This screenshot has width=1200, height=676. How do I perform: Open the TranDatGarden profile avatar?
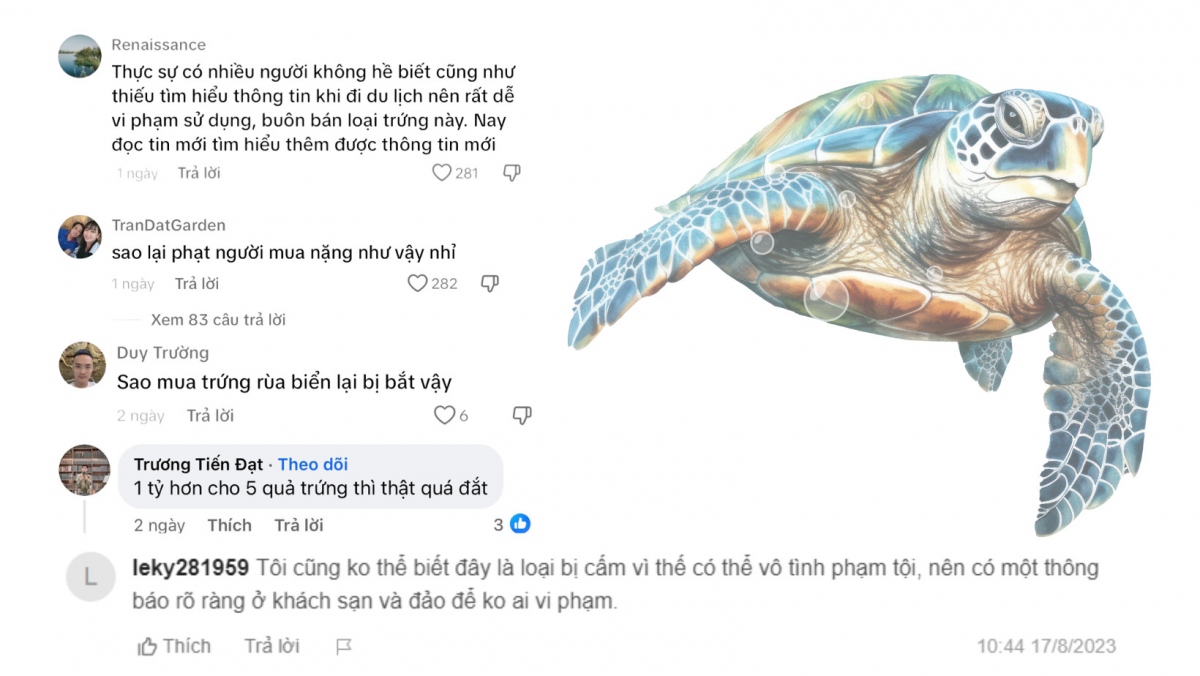tap(80, 237)
